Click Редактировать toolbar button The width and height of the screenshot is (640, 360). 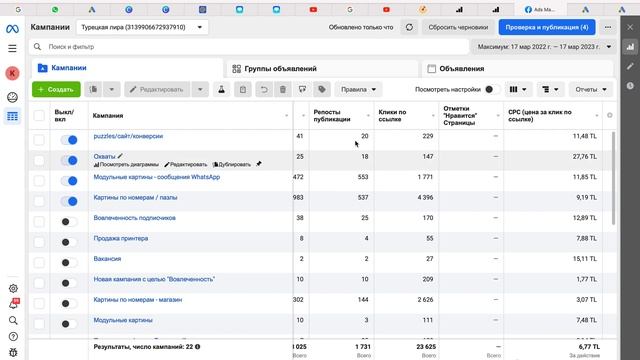[158, 89]
